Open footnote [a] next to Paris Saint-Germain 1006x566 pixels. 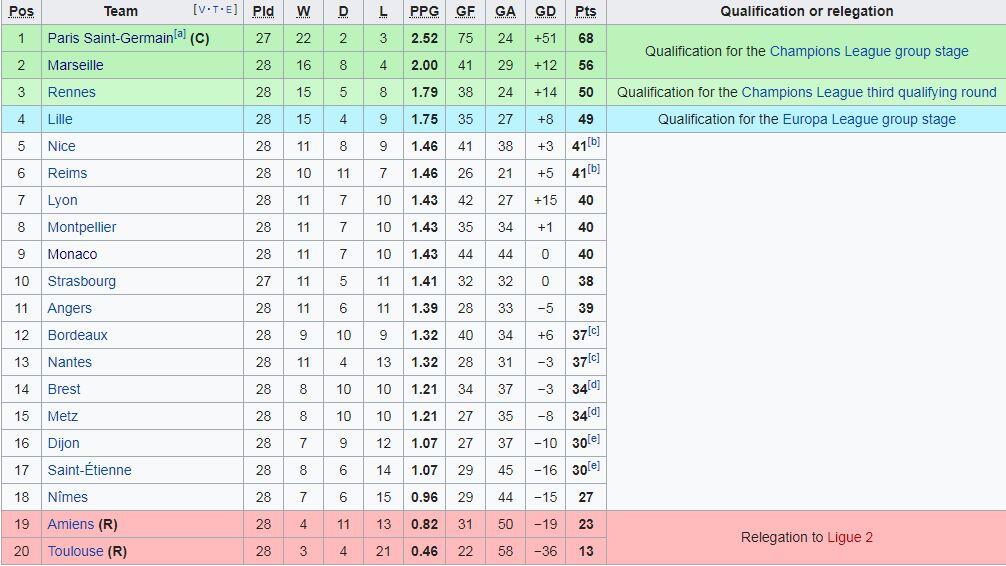coord(180,33)
